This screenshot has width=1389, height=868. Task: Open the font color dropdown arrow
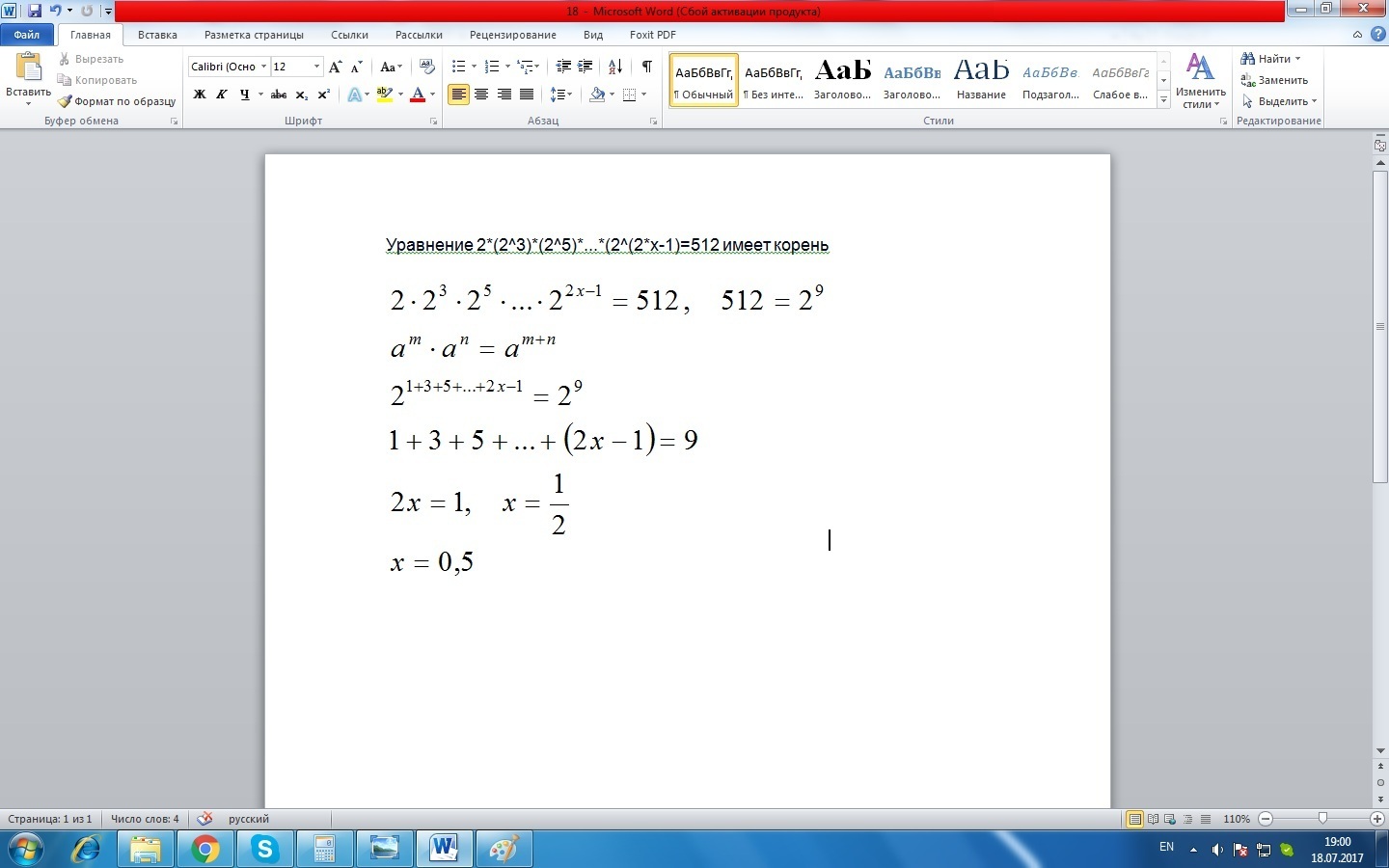[x=430, y=95]
